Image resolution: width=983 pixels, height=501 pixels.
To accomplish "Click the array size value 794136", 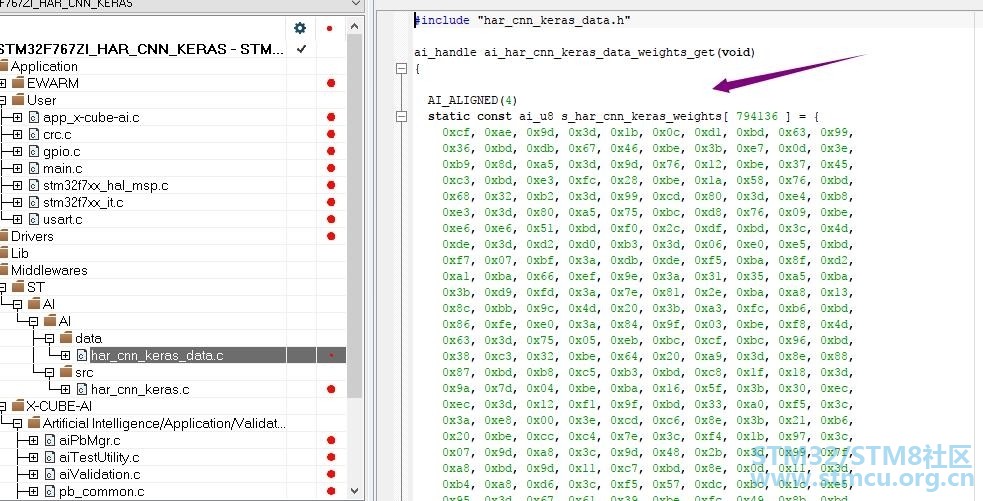I will click(x=757, y=117).
